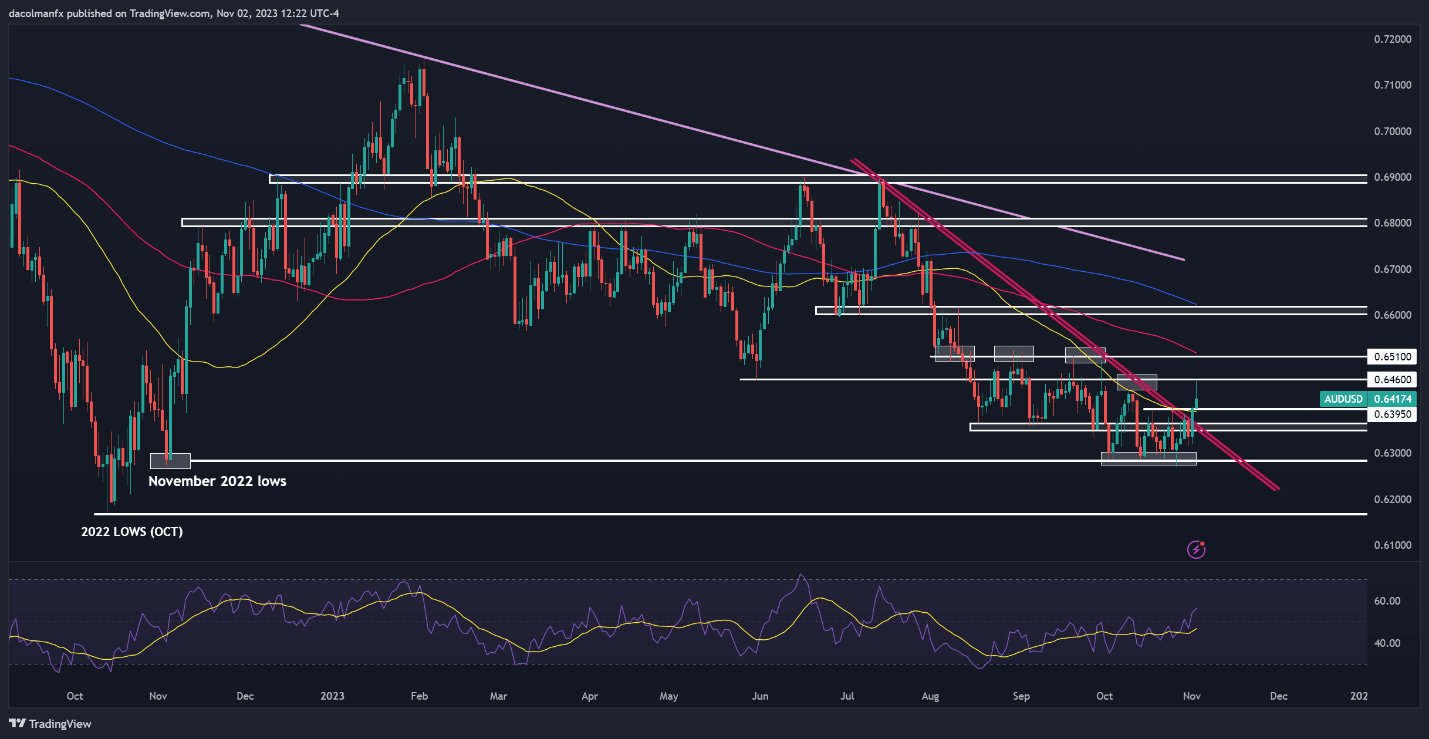Click the purple lightning bolt icon
Image resolution: width=1429 pixels, height=739 pixels.
point(1196,549)
